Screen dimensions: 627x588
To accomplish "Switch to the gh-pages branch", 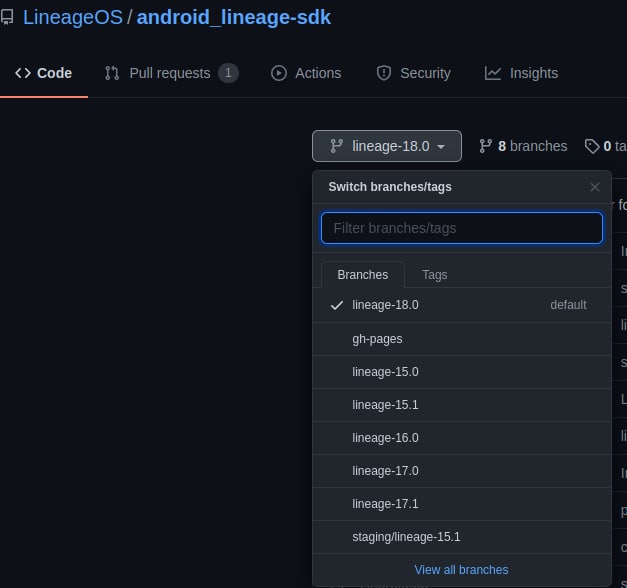I will [x=462, y=339].
